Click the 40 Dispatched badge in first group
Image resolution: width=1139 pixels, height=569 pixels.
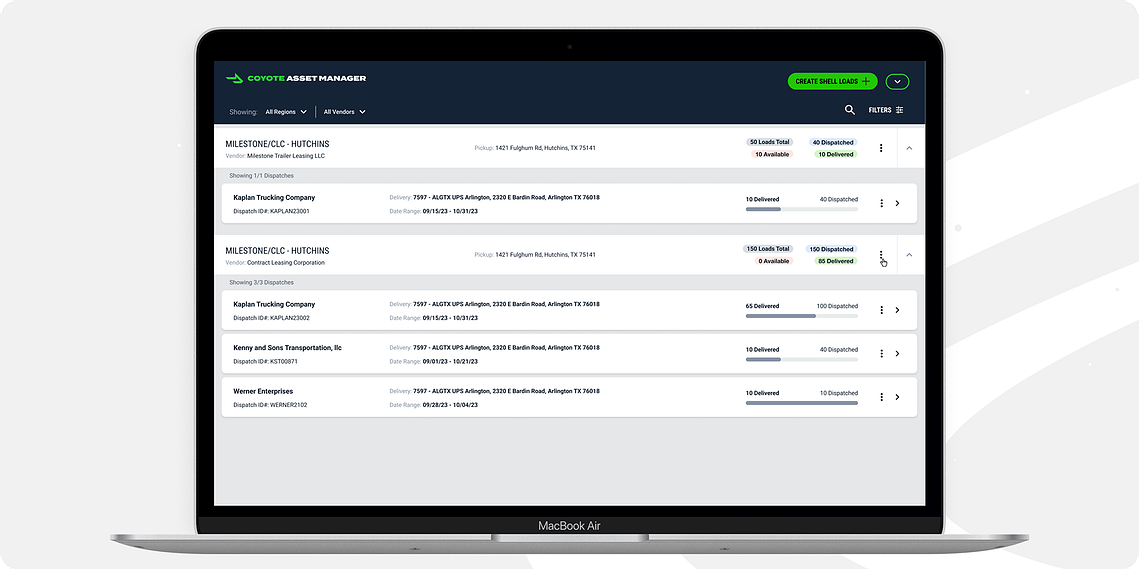click(832, 142)
